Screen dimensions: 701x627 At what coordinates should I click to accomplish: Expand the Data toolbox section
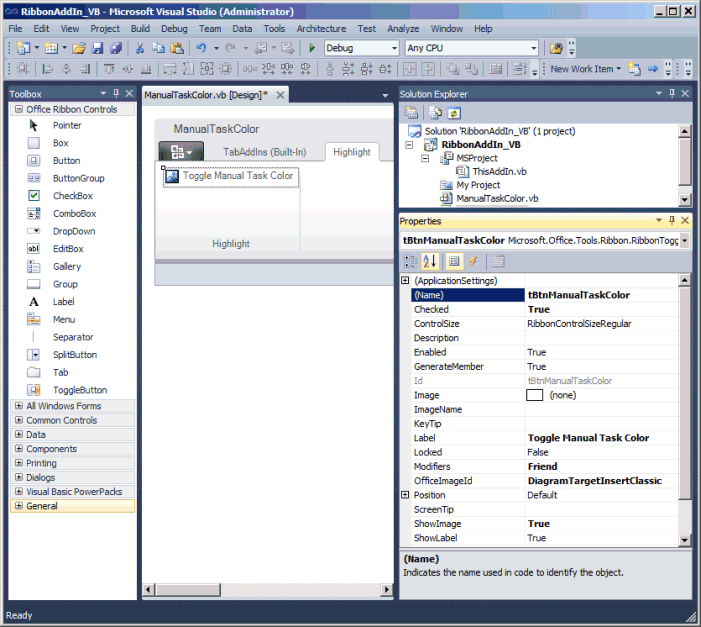(x=19, y=434)
